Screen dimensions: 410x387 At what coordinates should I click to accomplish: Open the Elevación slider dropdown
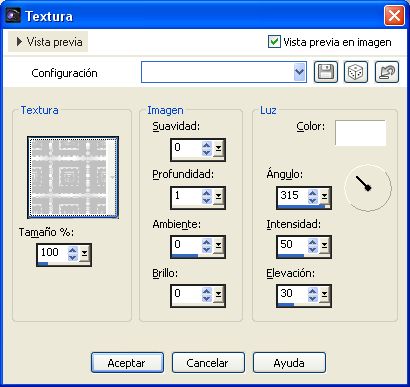click(x=325, y=296)
